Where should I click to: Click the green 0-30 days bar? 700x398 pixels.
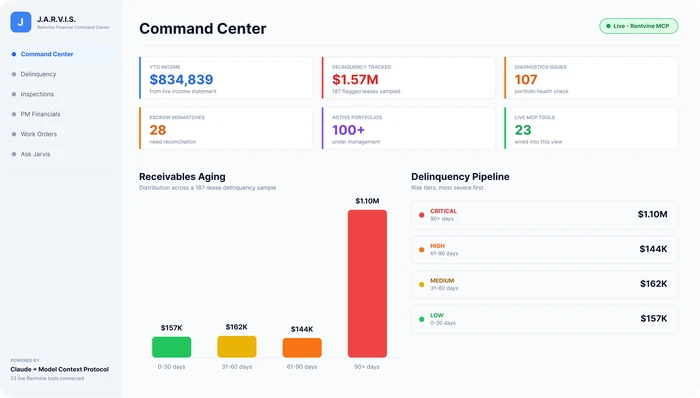click(171, 347)
